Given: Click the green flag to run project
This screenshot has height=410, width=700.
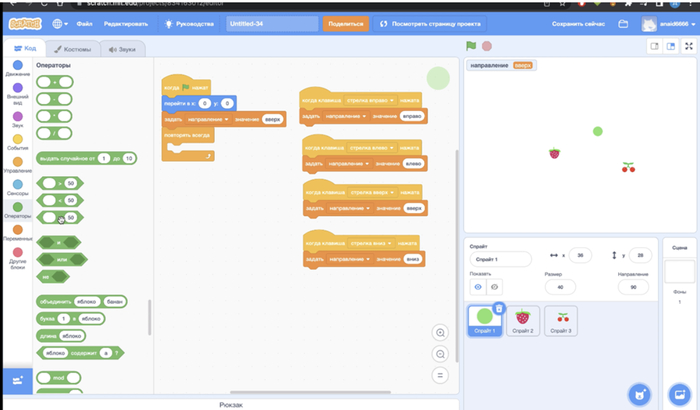Looking at the screenshot, I should pyautogui.click(x=471, y=46).
